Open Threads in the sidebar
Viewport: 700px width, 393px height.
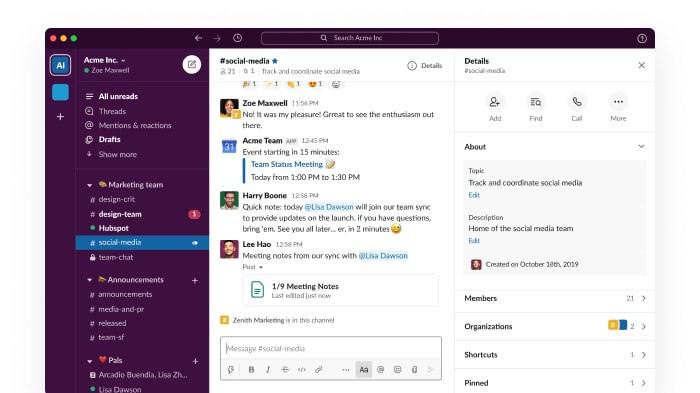click(x=112, y=111)
